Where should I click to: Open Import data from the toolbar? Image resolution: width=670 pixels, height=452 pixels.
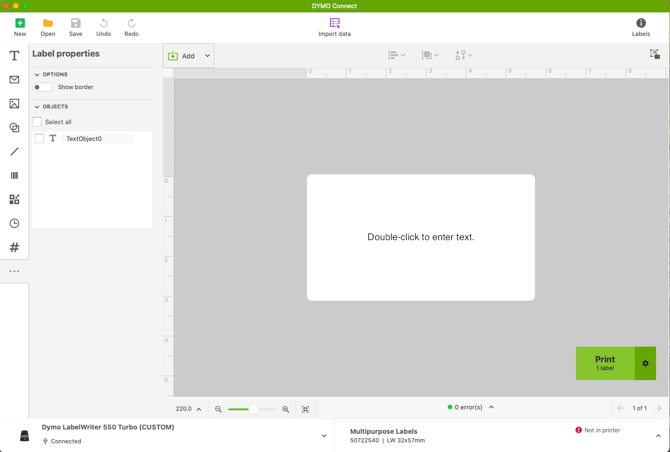334,27
